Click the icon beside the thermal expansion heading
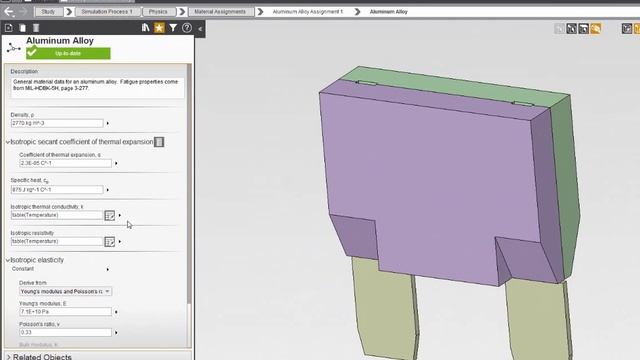Image resolution: width=640 pixels, height=360 pixels. 159,142
